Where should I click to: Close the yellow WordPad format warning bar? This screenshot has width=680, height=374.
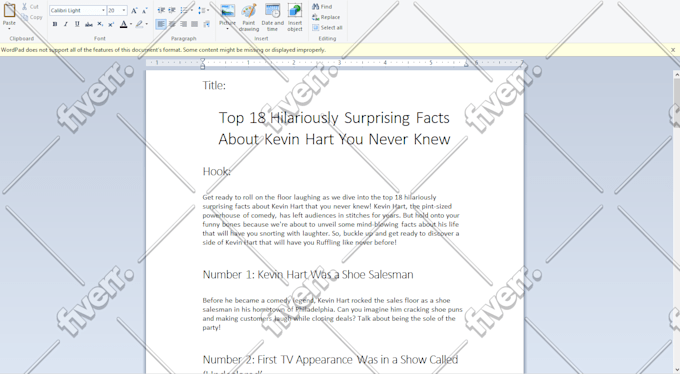click(673, 50)
